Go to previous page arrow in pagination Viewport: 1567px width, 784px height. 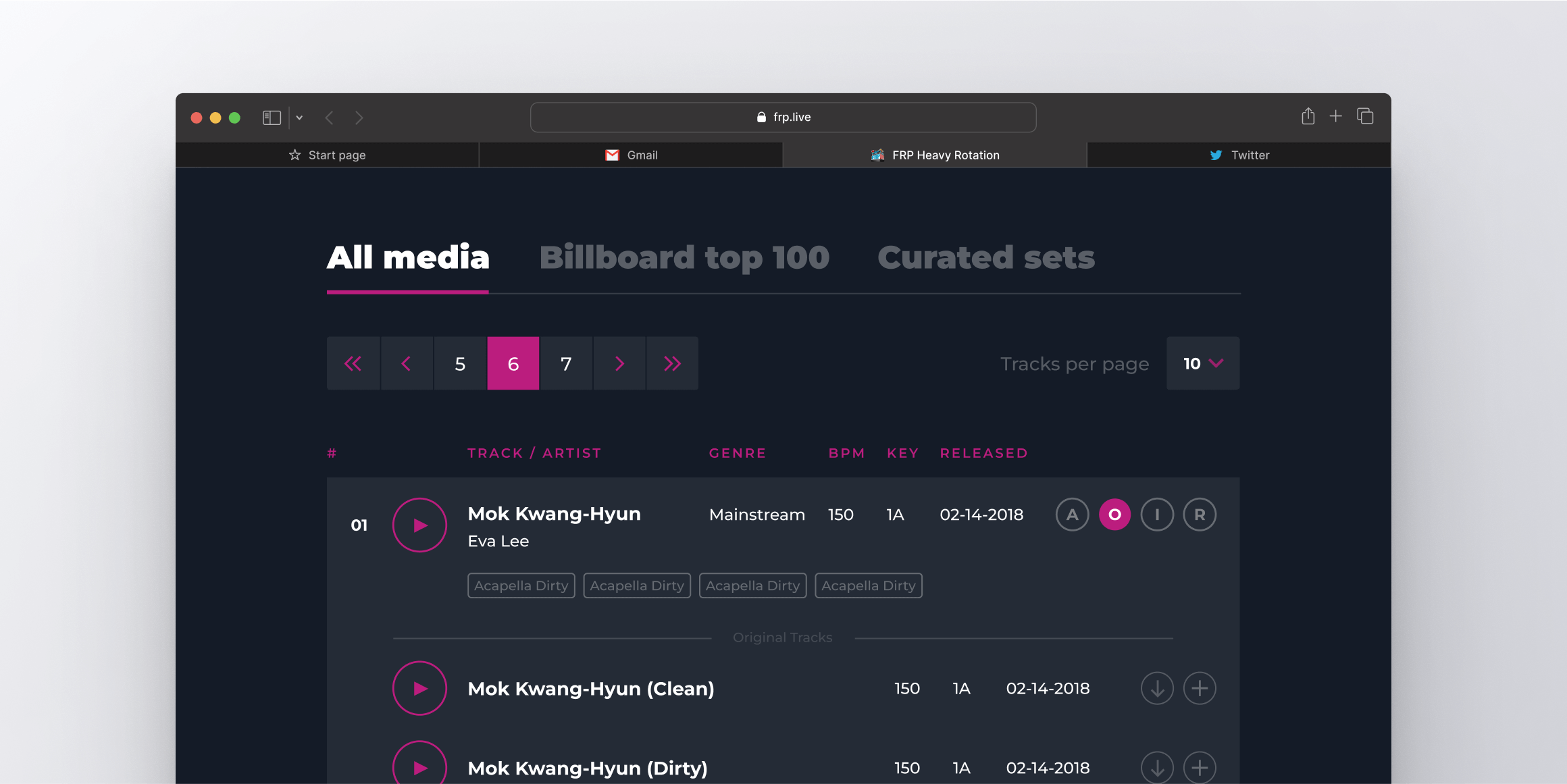tap(407, 363)
